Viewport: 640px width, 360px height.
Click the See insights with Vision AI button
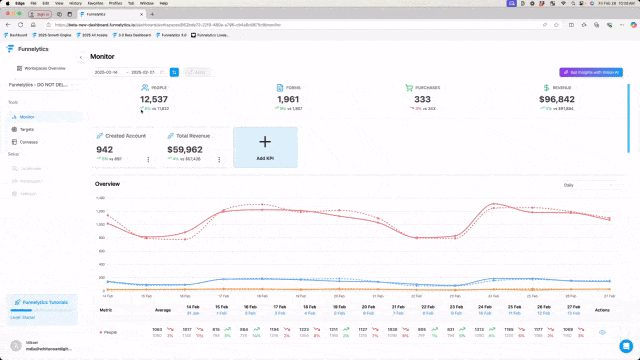coord(591,72)
